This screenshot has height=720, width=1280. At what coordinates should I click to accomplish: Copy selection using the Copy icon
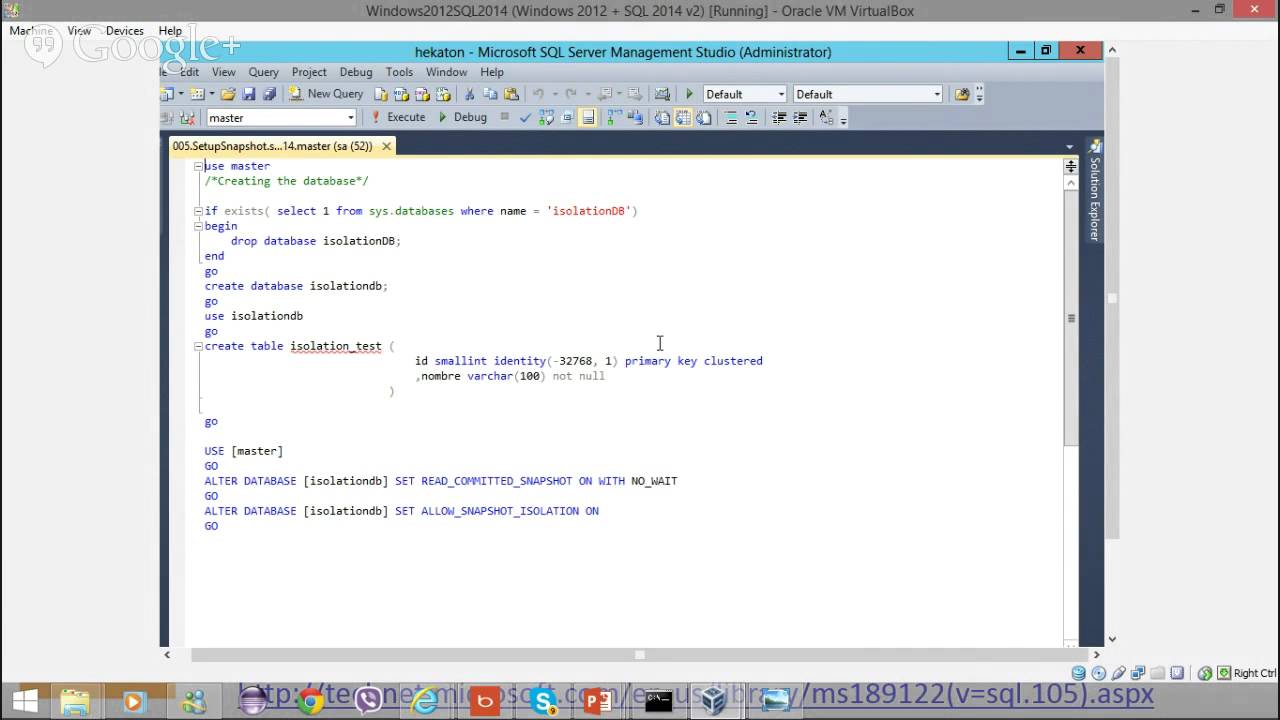coord(490,94)
